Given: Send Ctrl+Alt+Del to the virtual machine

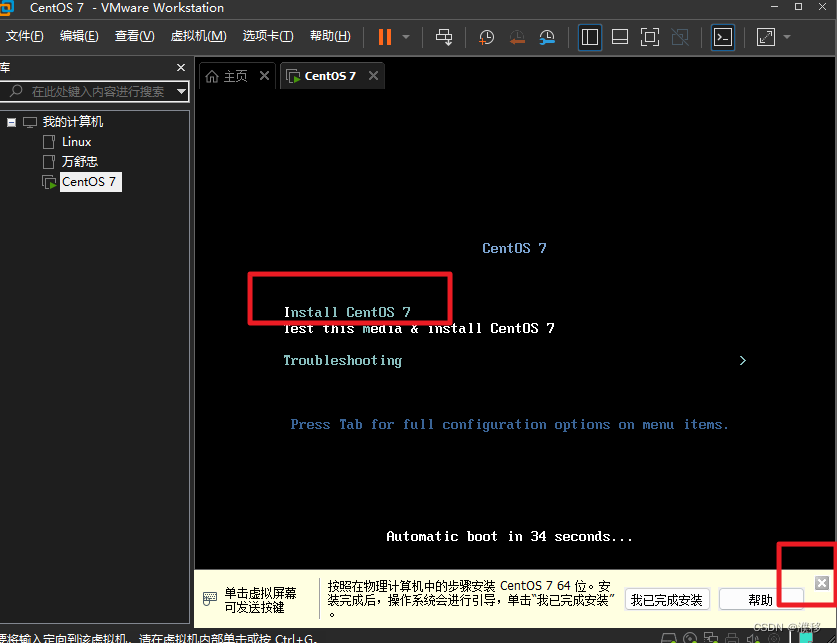Looking at the screenshot, I should click(444, 37).
